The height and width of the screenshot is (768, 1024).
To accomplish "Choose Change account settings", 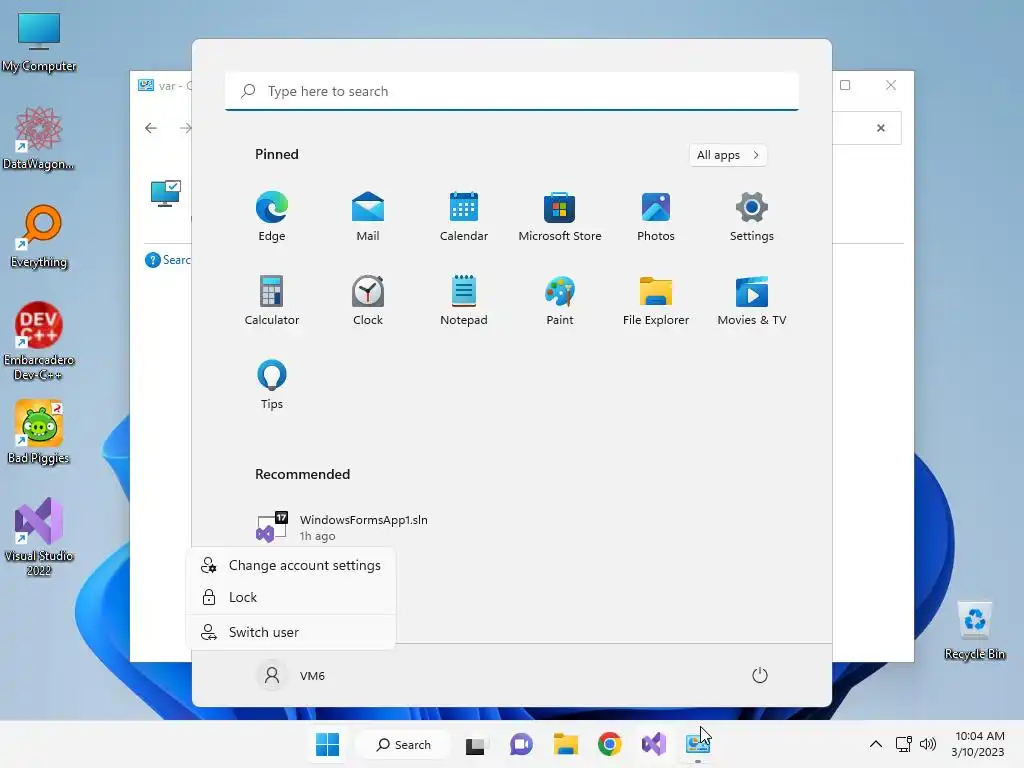I will click(x=291, y=566).
